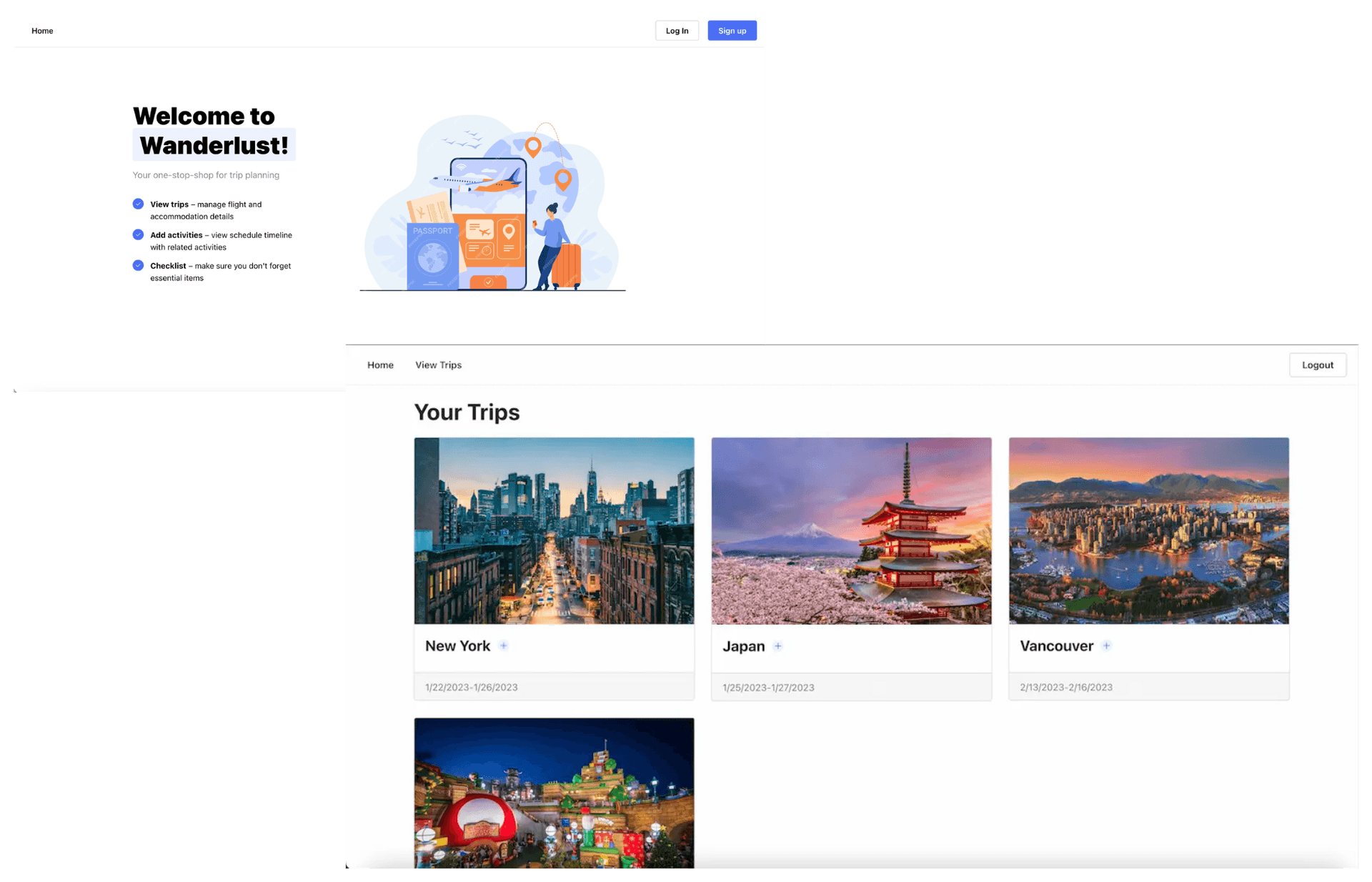Open the Japan pagoda trip photo

(851, 530)
